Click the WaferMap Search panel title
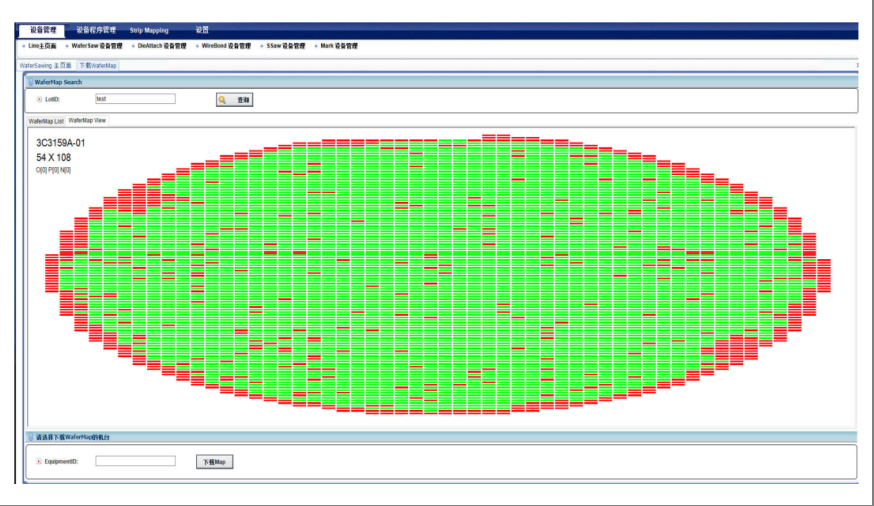874x506 pixels. click(58, 82)
